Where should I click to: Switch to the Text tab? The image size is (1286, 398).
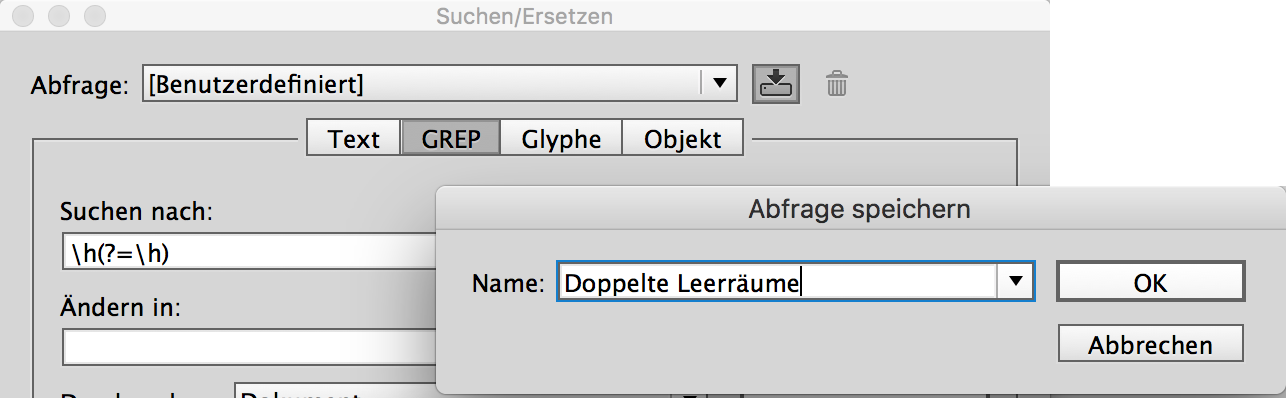point(354,138)
